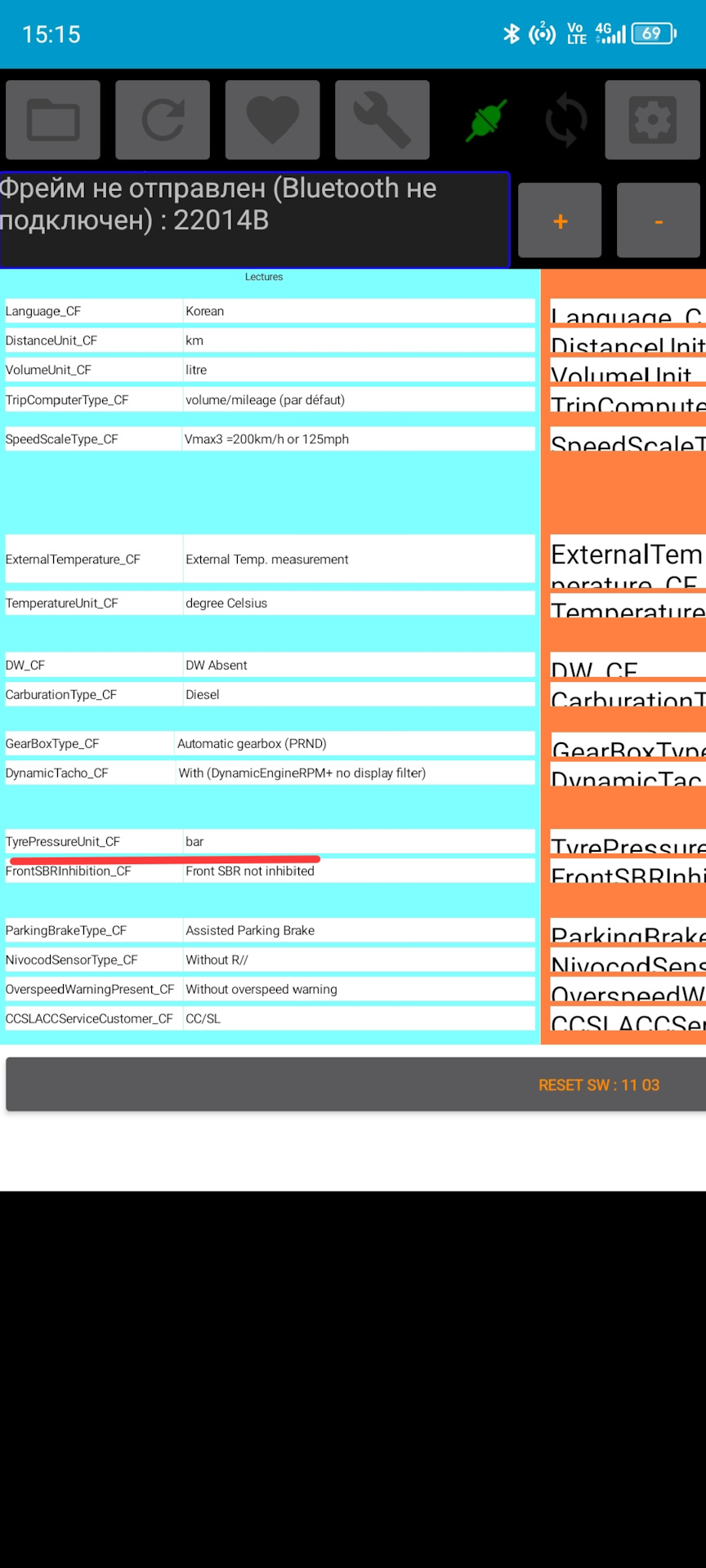
Task: Tap the Bluetooth status bar icon
Action: point(512,33)
